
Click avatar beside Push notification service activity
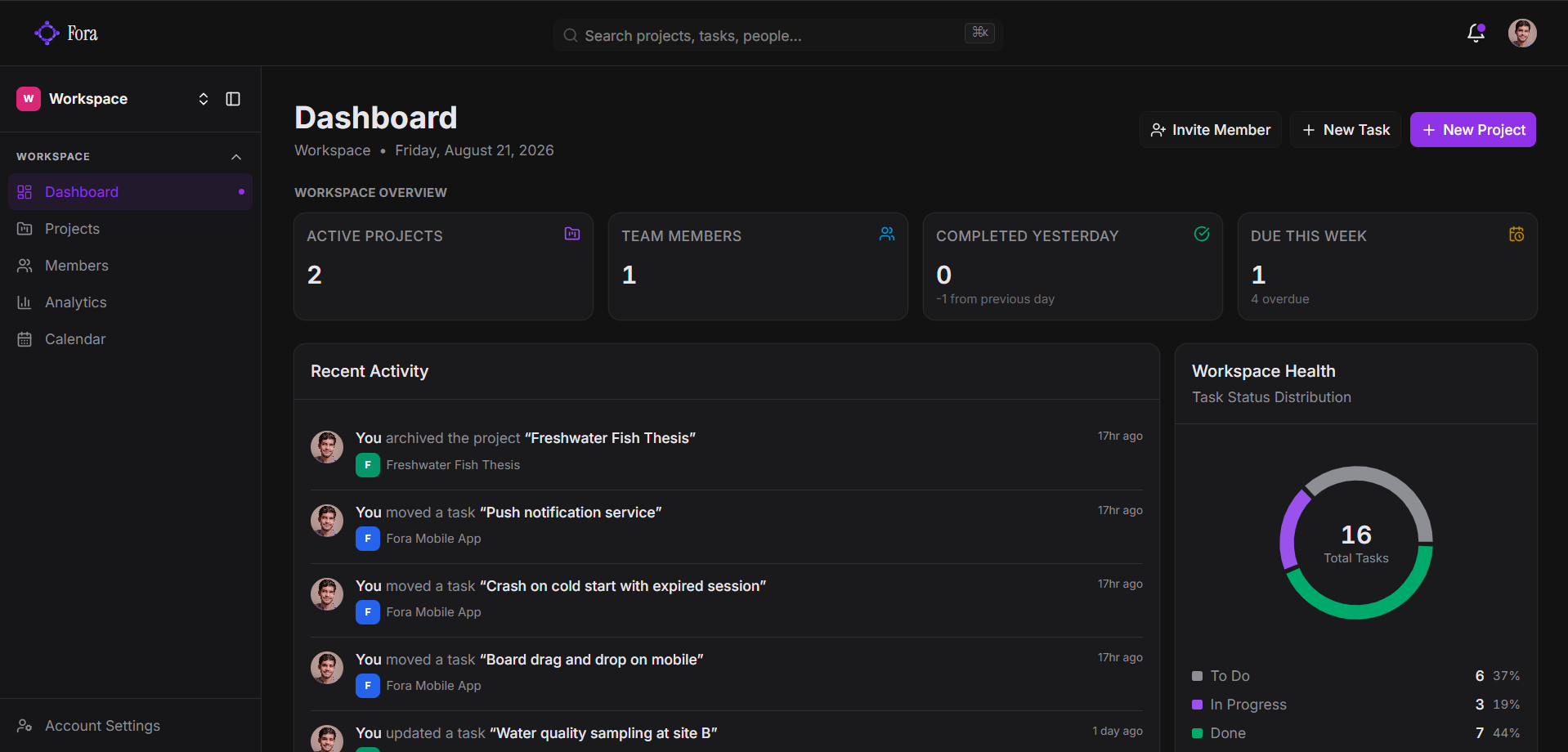[x=327, y=521]
